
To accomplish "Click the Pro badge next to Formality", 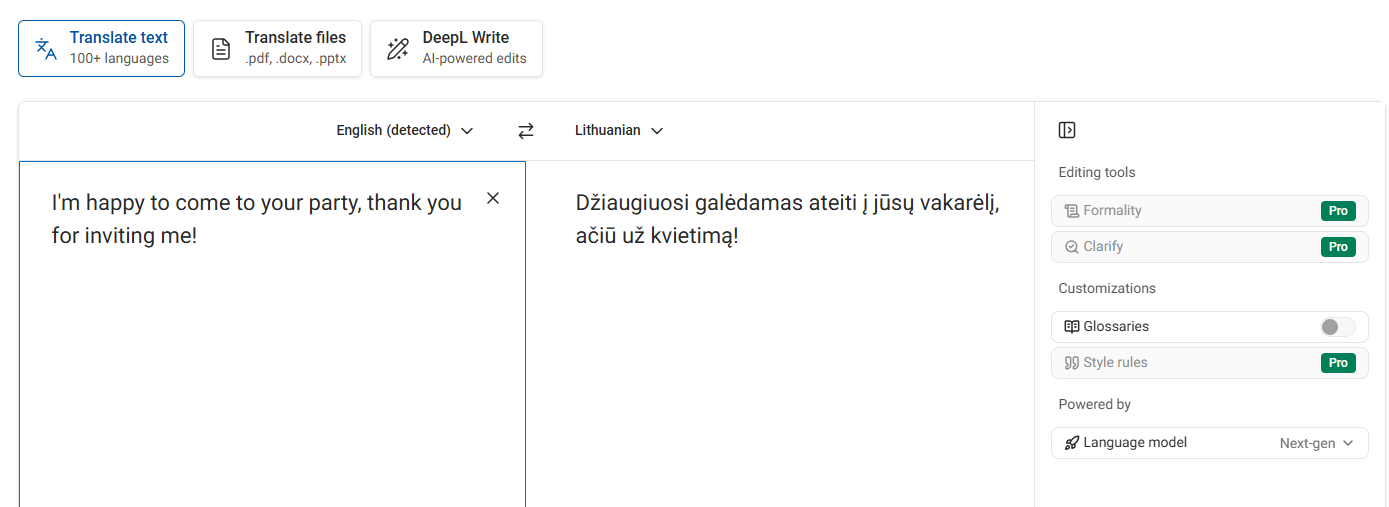I will [1338, 211].
